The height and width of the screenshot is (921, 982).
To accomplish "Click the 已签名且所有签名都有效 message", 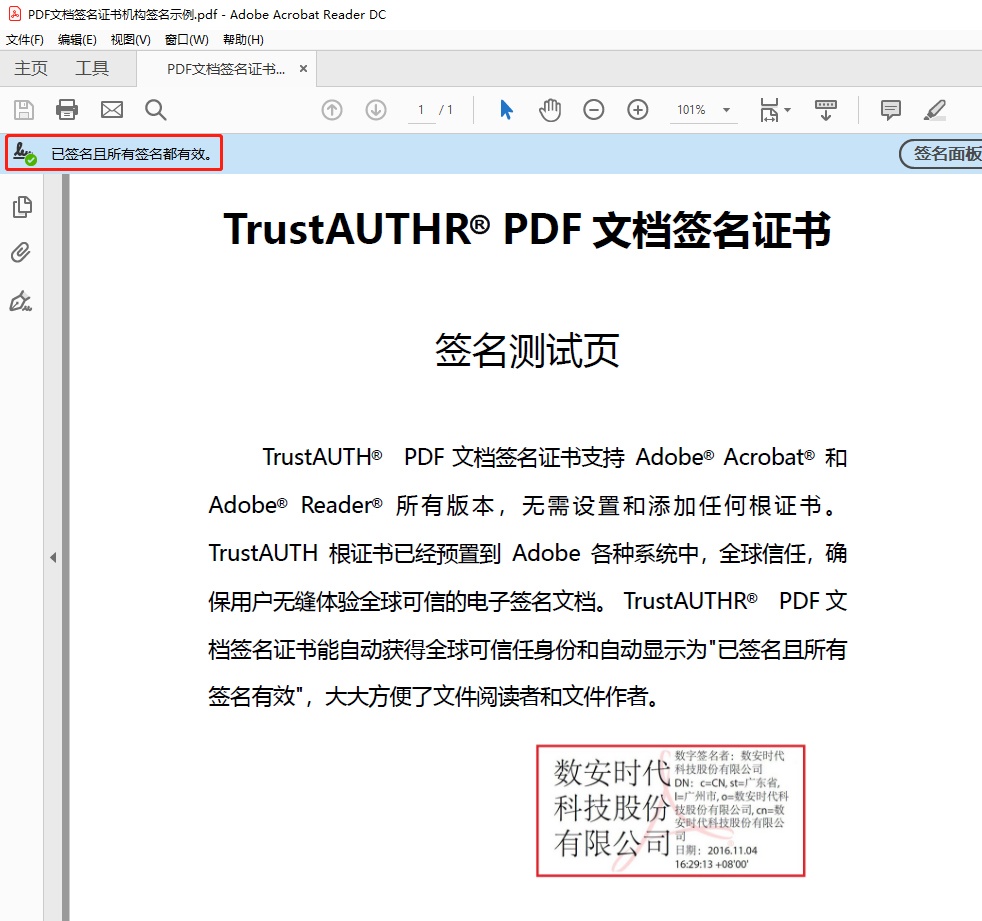I will pos(132,154).
